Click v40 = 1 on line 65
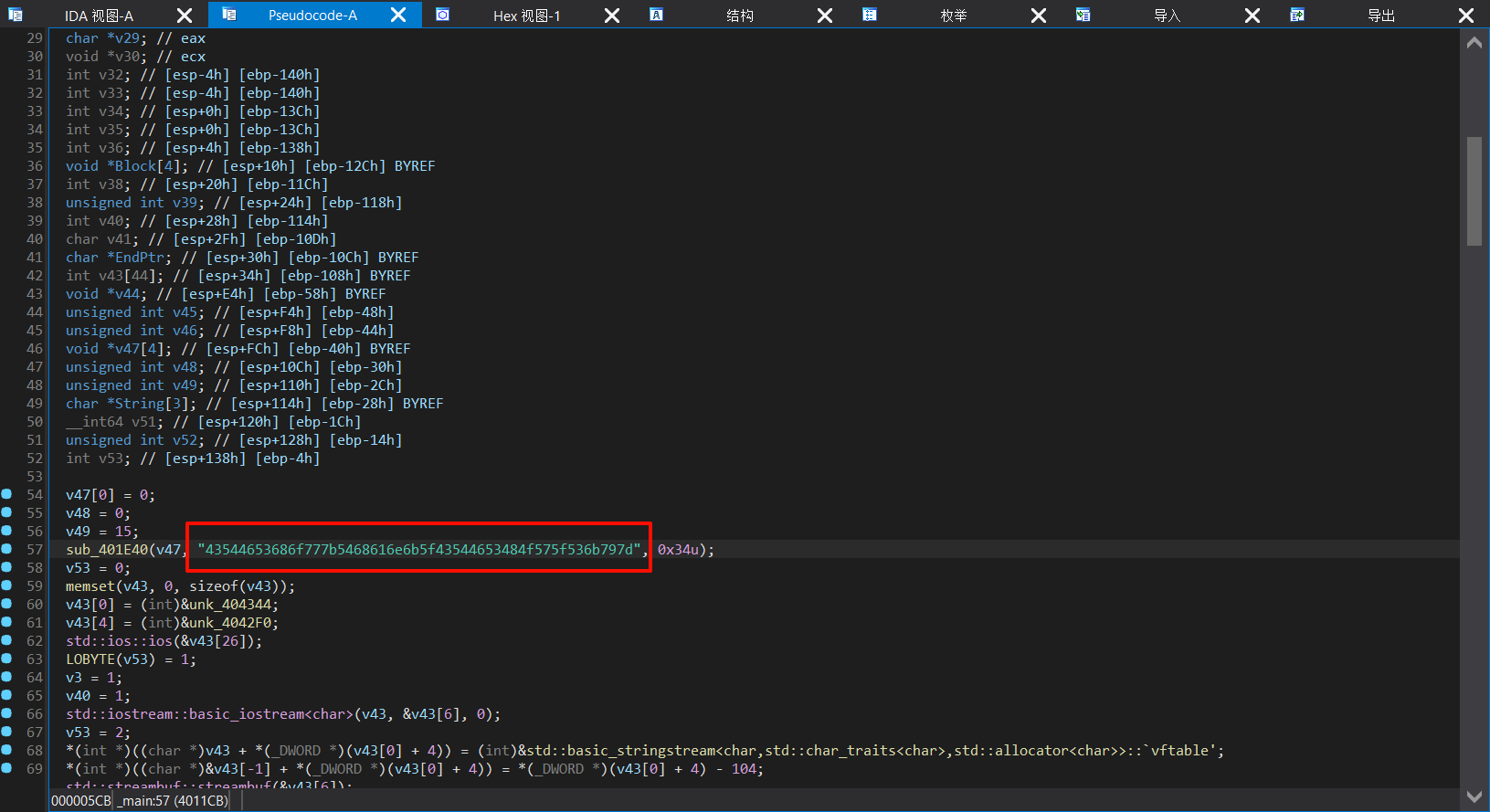1490x812 pixels. [x=98, y=696]
